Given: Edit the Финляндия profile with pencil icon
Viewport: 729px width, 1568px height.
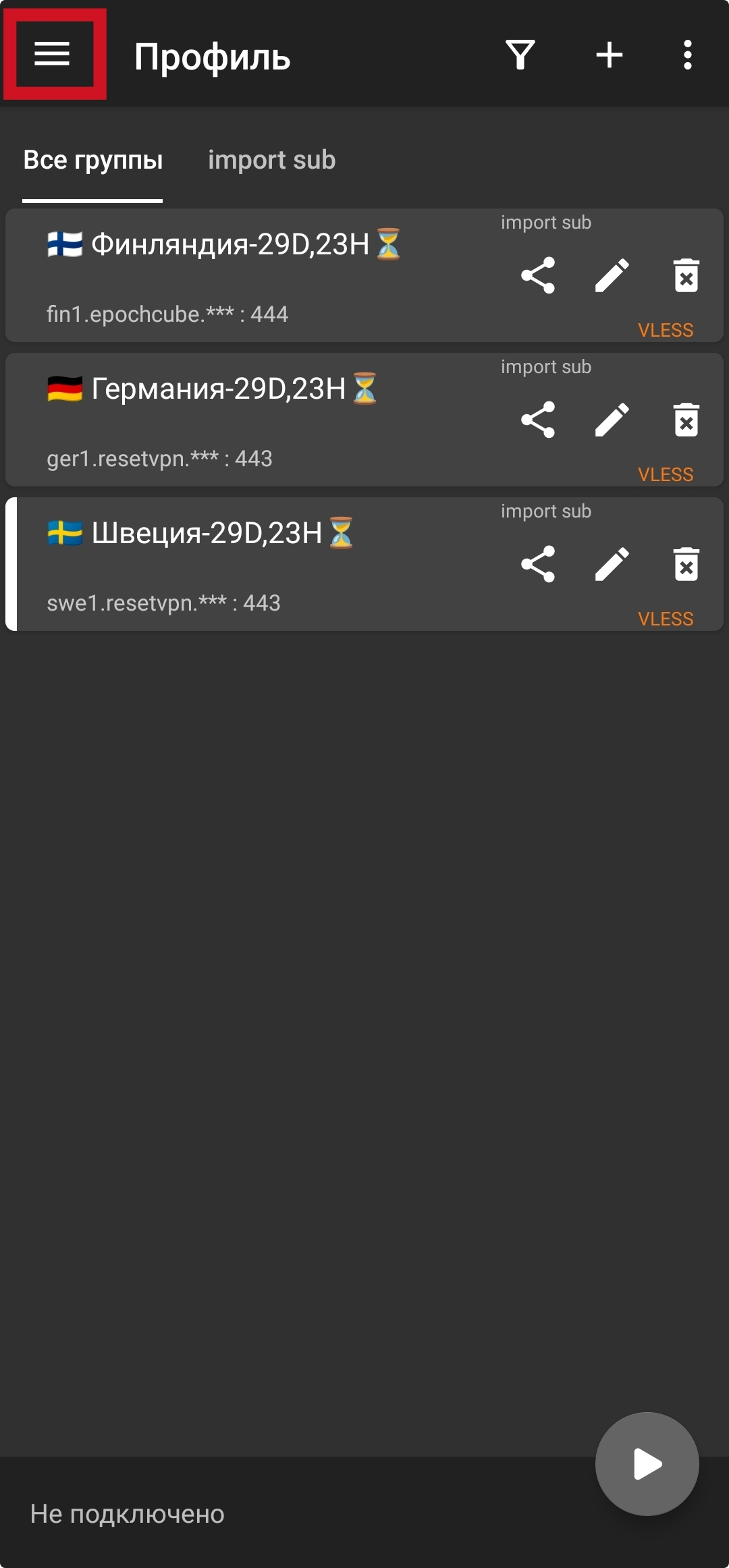Looking at the screenshot, I should click(612, 275).
